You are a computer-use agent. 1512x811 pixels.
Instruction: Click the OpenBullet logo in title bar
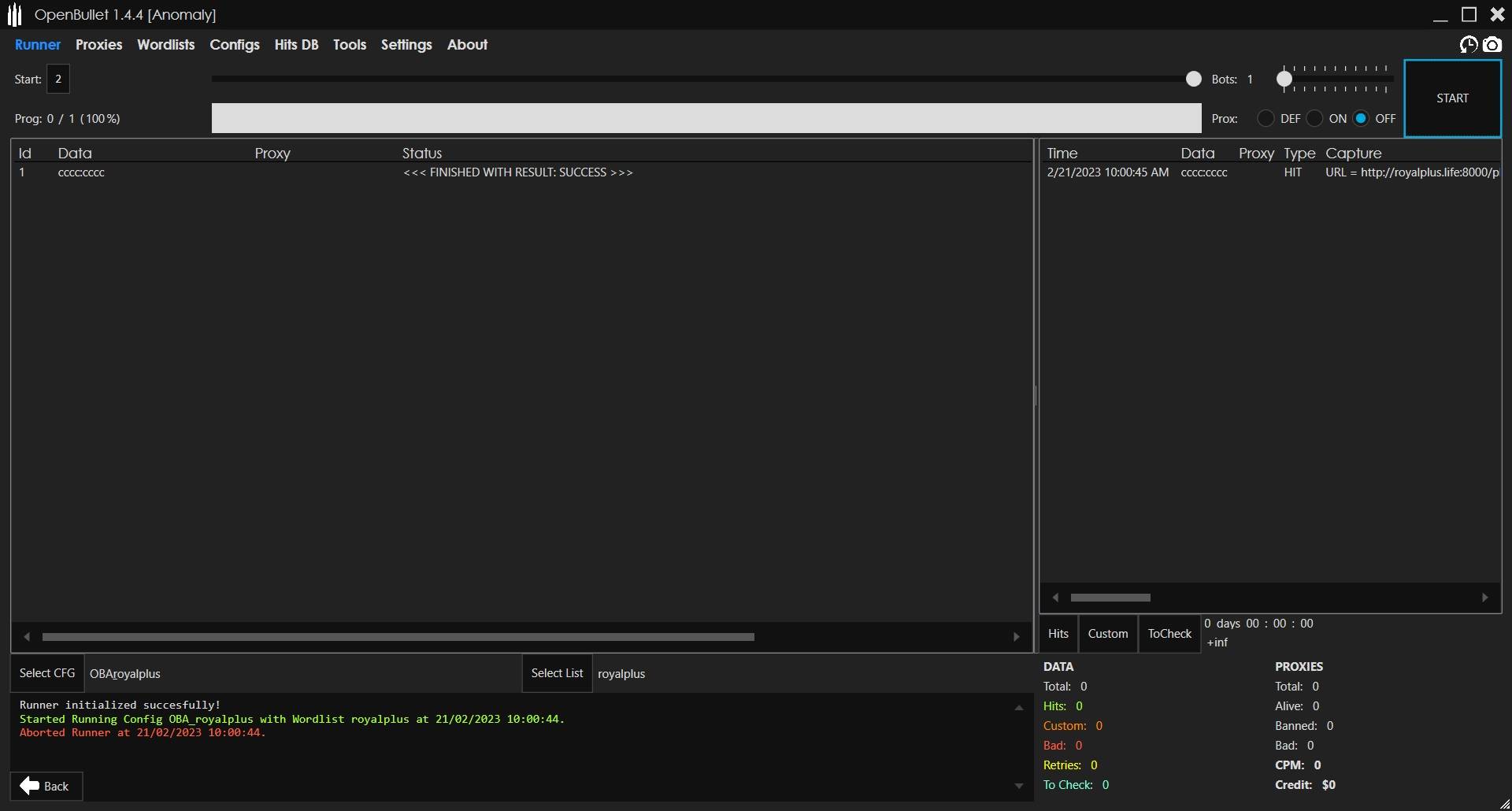point(14,15)
